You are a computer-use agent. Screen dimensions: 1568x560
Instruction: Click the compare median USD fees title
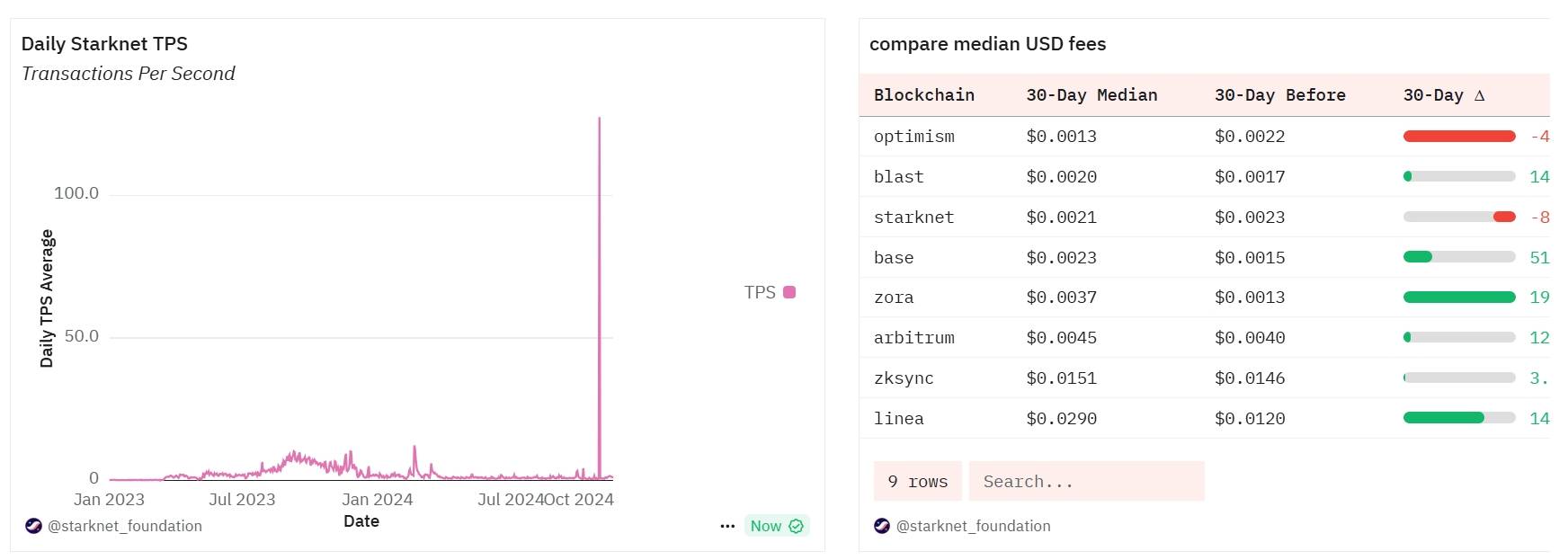(987, 44)
